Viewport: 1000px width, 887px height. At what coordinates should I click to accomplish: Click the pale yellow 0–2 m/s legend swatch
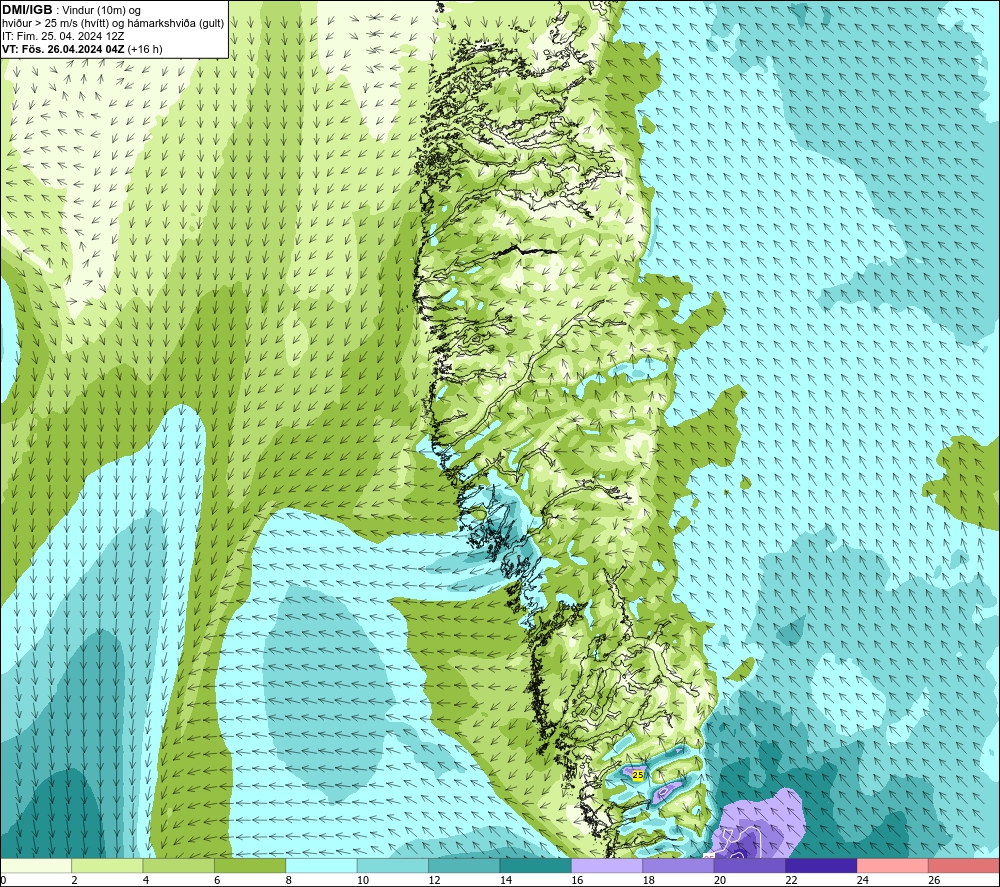36,866
